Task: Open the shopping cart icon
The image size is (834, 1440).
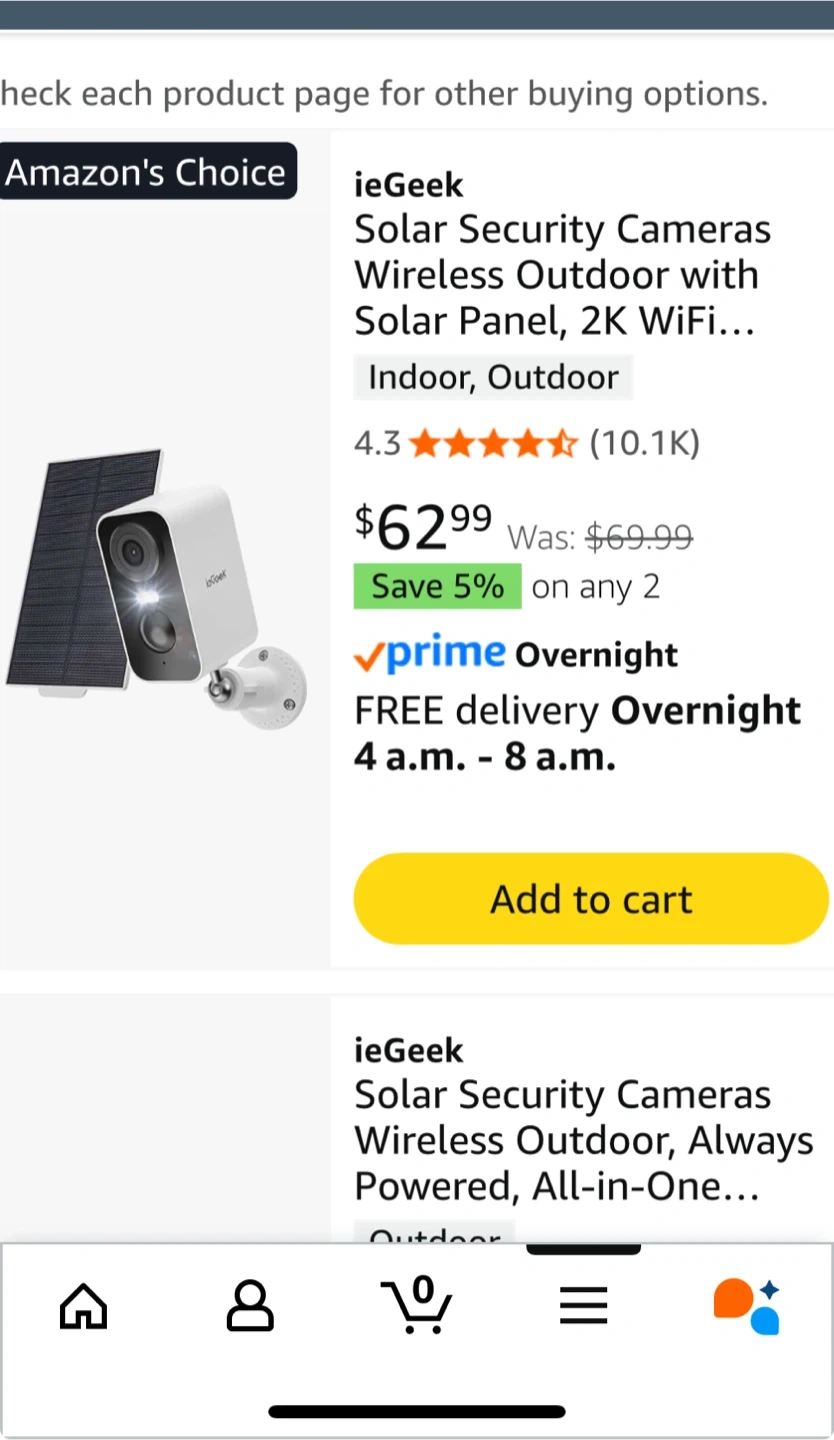Action: [x=417, y=1306]
